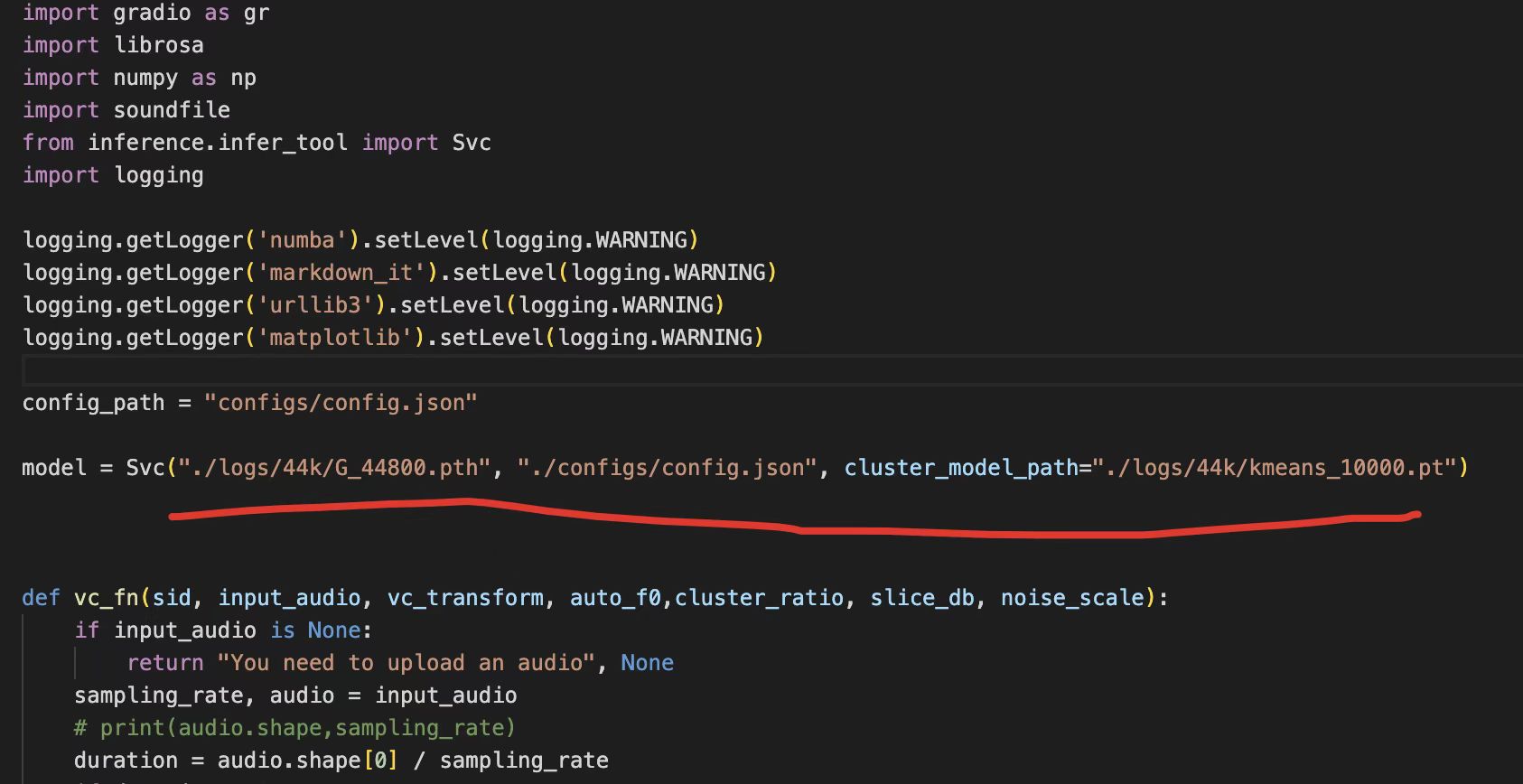Click the cluster_ratio parameter
Screen dimensions: 1523x784
point(759,598)
